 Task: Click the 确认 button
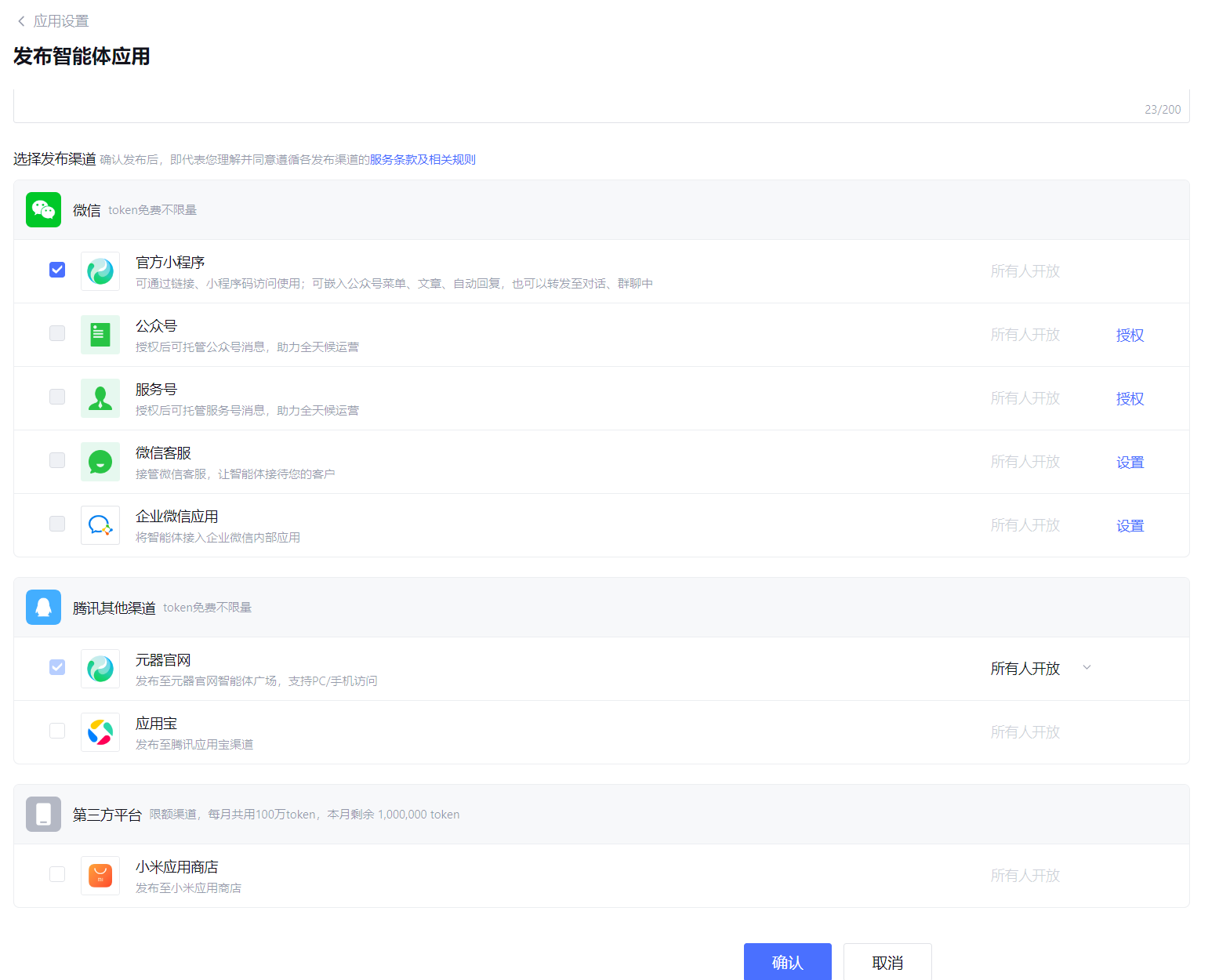pos(787,963)
